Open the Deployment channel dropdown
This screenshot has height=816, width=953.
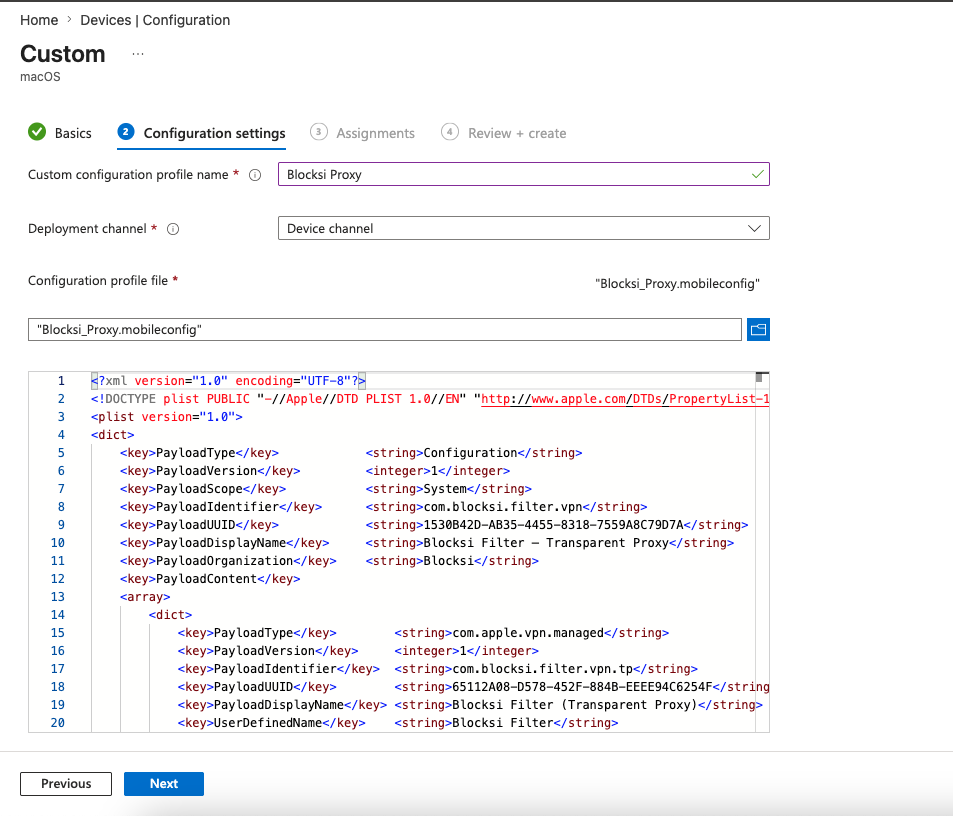[x=524, y=228]
